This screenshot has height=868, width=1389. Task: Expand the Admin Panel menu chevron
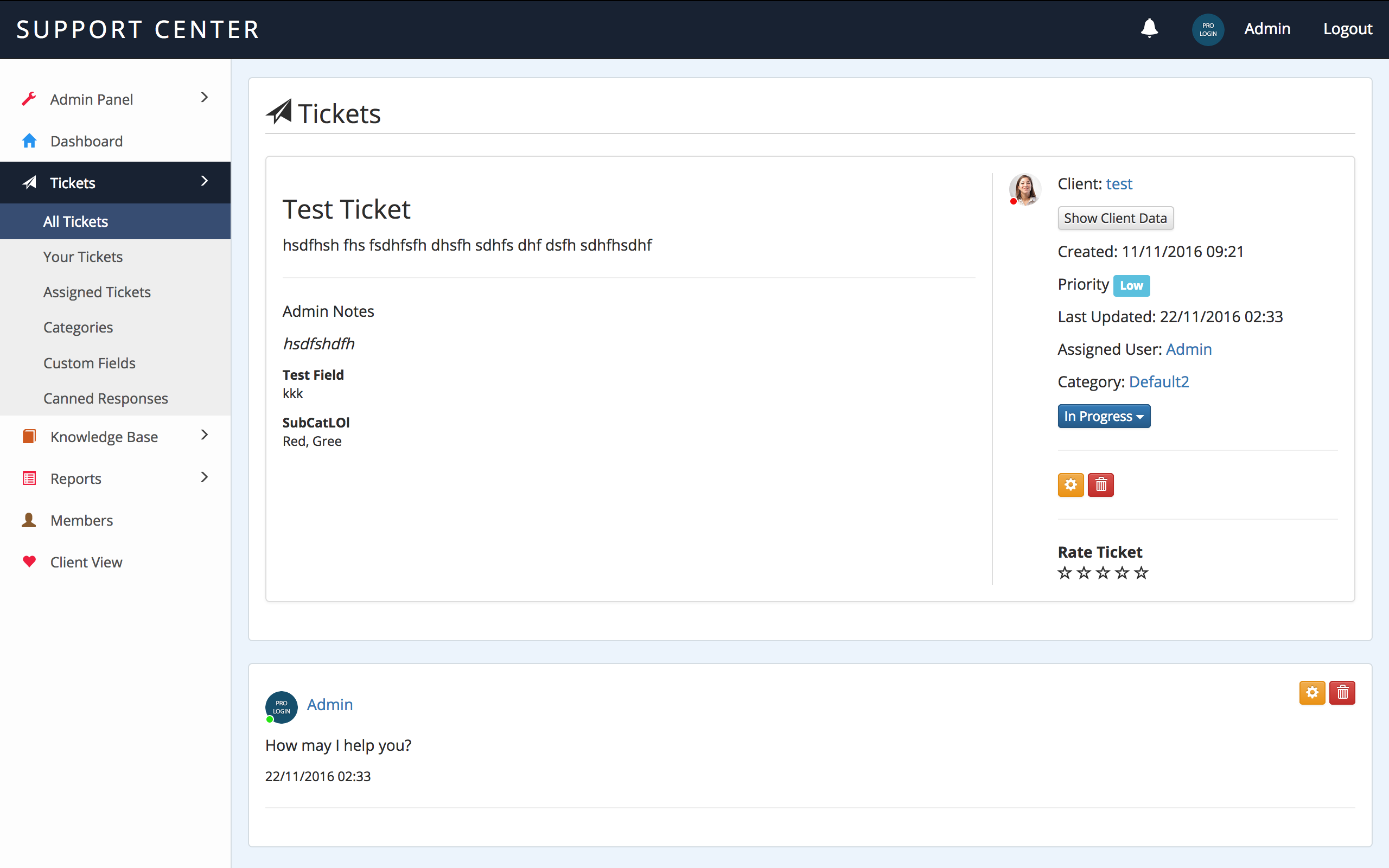pyautogui.click(x=205, y=98)
